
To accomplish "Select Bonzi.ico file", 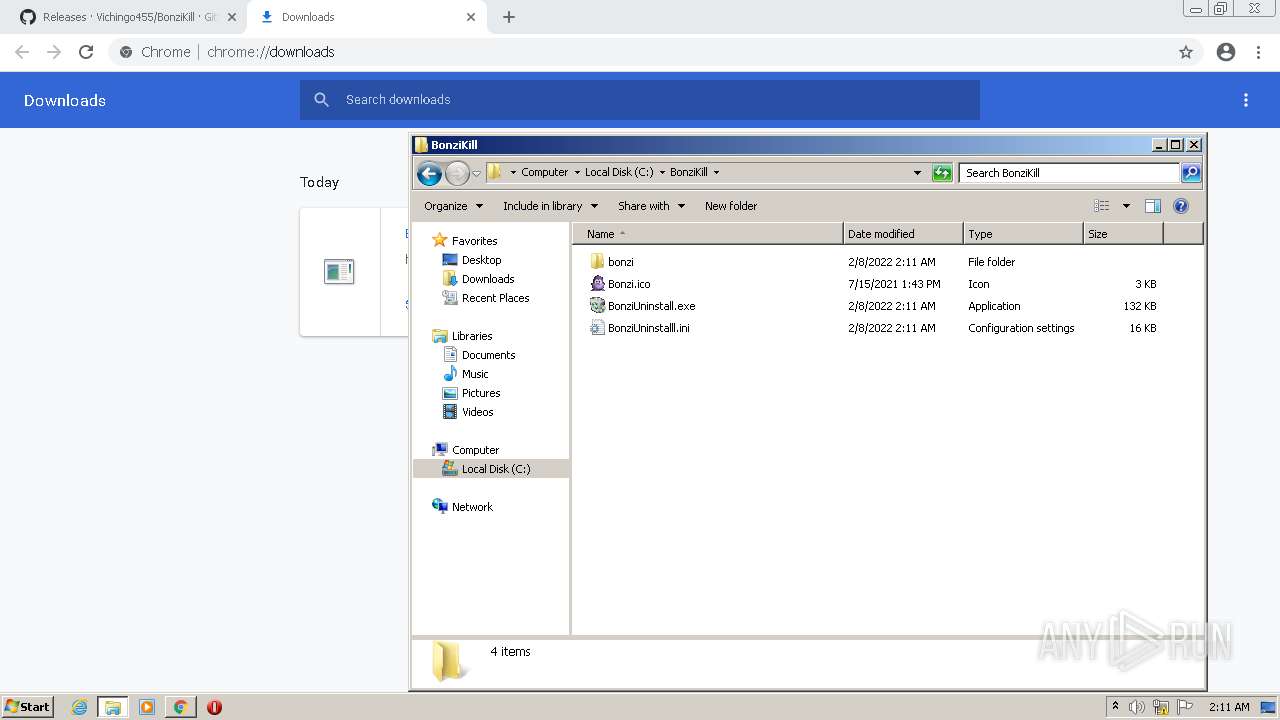I will 620,284.
